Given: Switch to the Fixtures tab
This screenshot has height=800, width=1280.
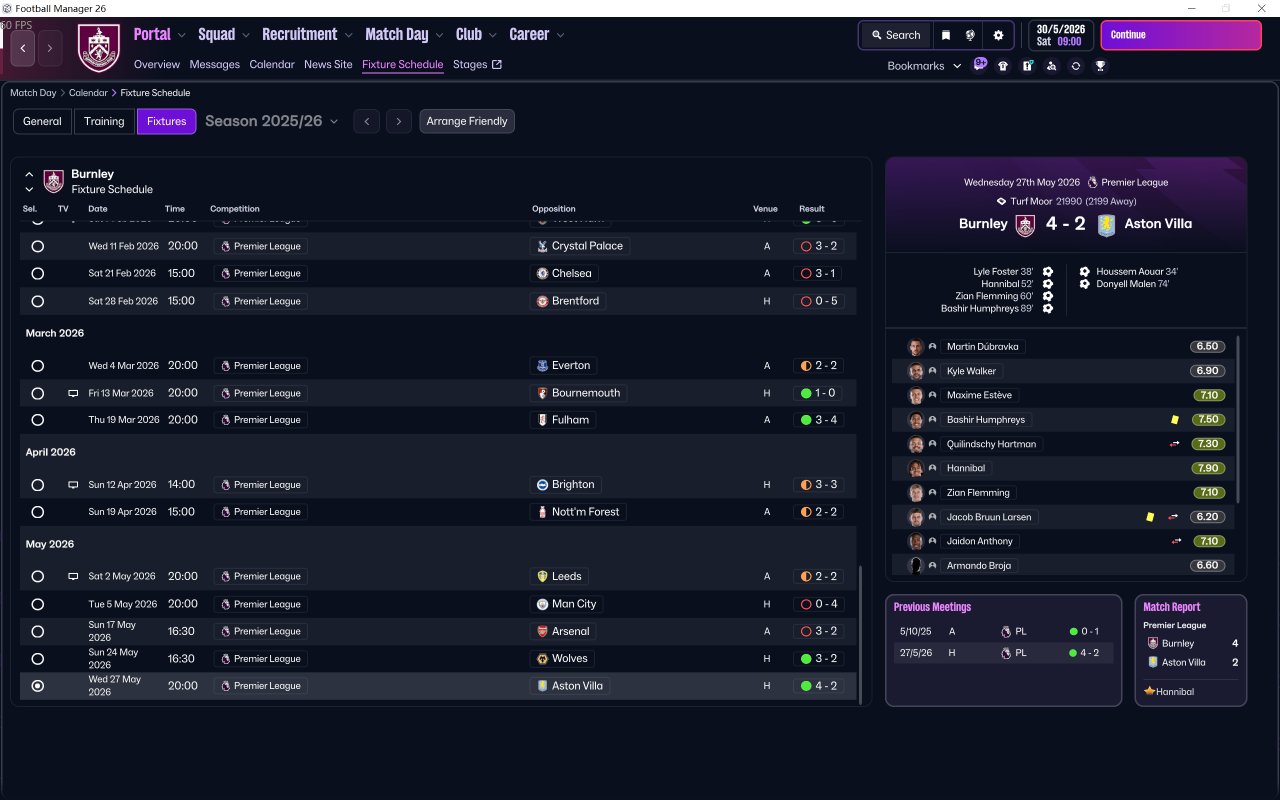Looking at the screenshot, I should pos(167,121).
